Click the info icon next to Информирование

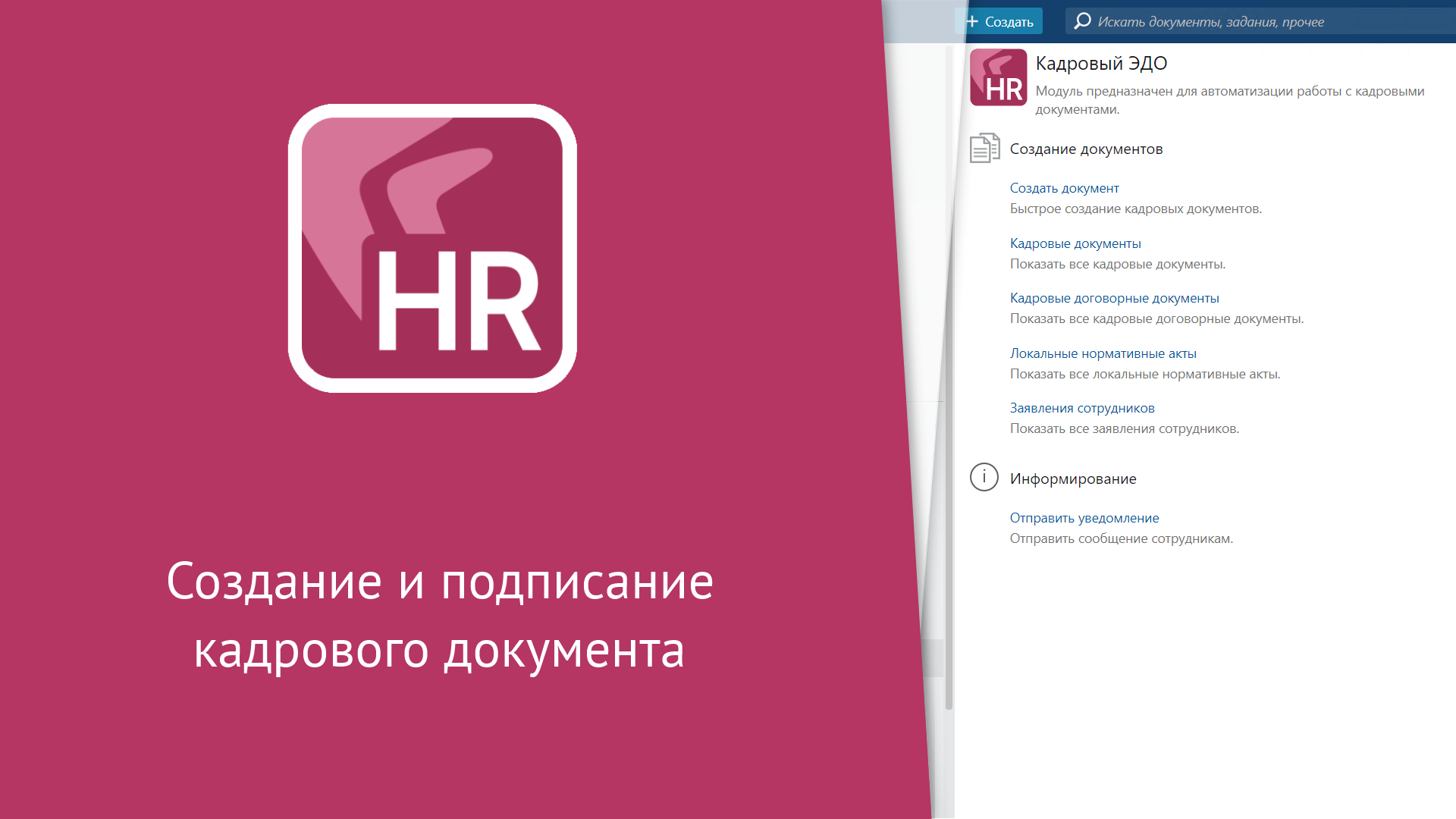pos(984,478)
